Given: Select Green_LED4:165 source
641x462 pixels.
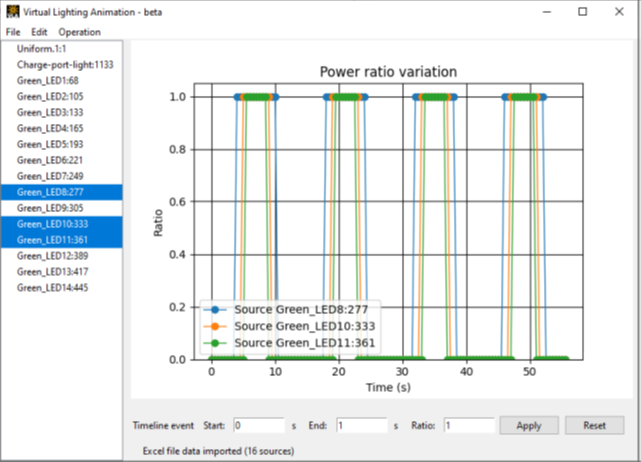Looking at the screenshot, I should 62,128.
